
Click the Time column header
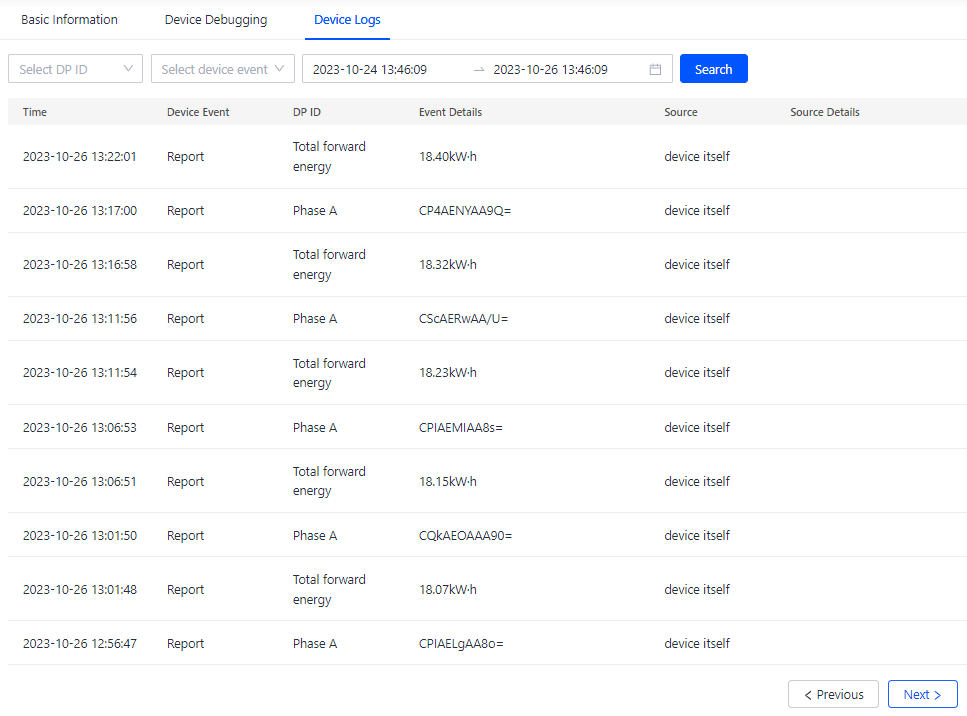[x=35, y=112]
